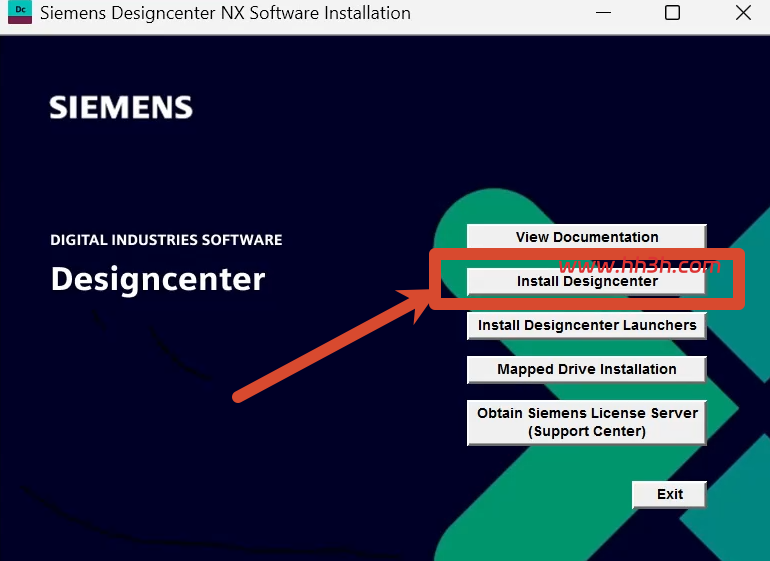Choose Install Designcenter Launchers
The height and width of the screenshot is (561, 770).
click(x=587, y=325)
